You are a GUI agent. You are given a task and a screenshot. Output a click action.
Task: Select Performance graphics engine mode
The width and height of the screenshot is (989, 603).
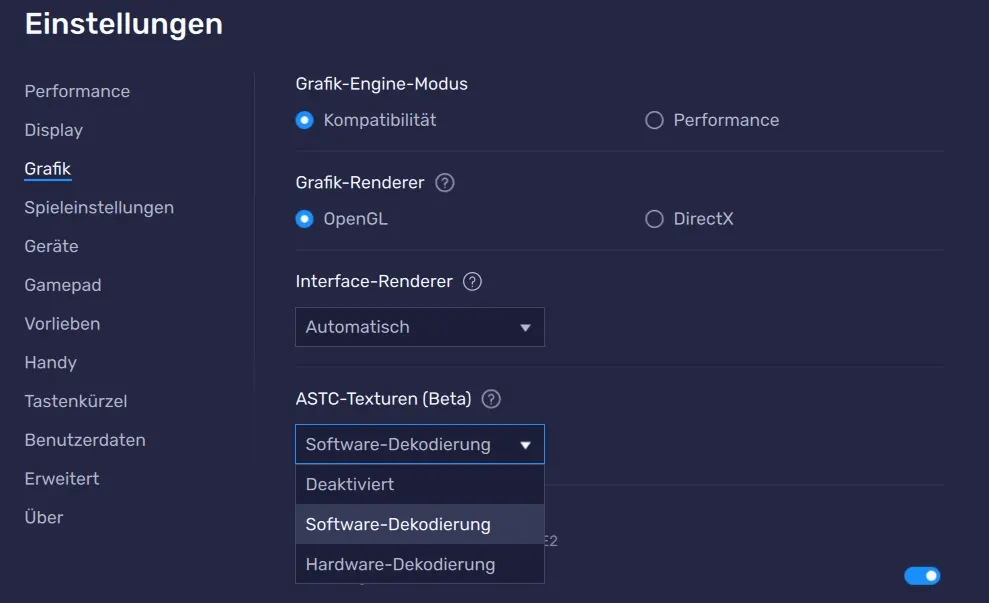tap(654, 120)
